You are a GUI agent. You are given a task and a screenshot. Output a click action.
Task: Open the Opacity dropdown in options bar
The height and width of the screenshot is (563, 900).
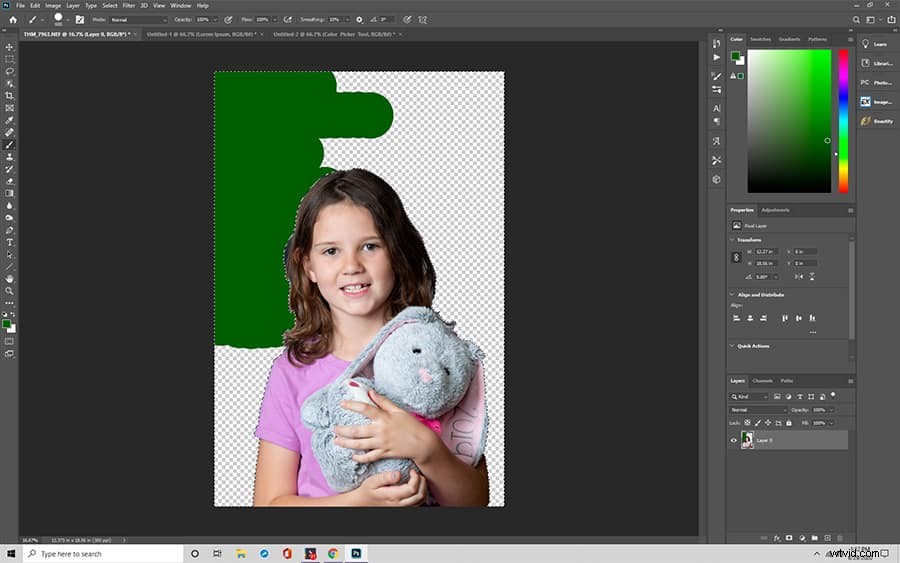pos(215,20)
